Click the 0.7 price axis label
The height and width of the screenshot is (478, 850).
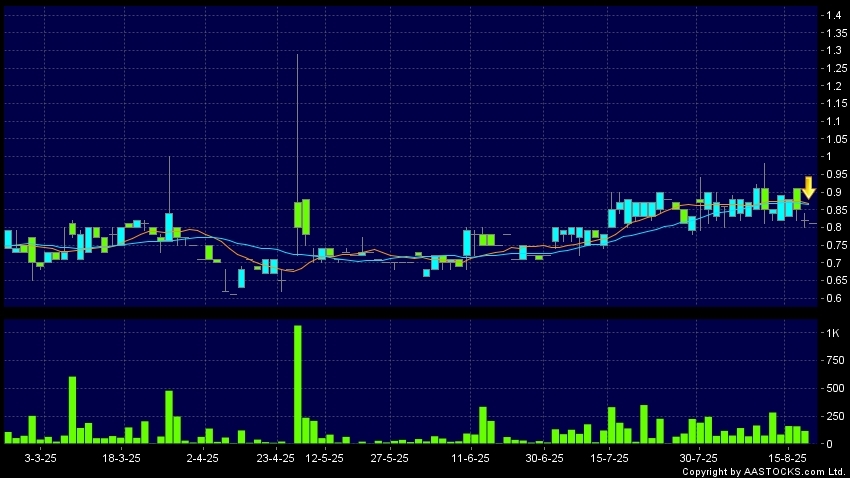834,263
